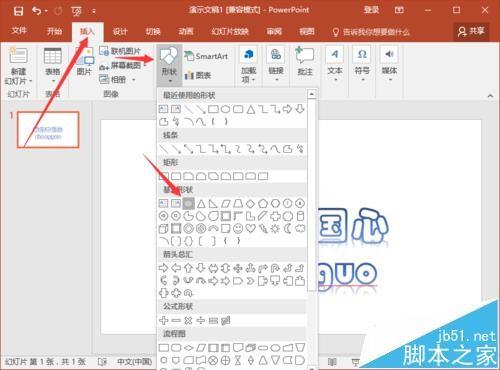Screen dimensions: 500x370
Task: Click the 相册 (Photo Album) button
Action: (117, 80)
